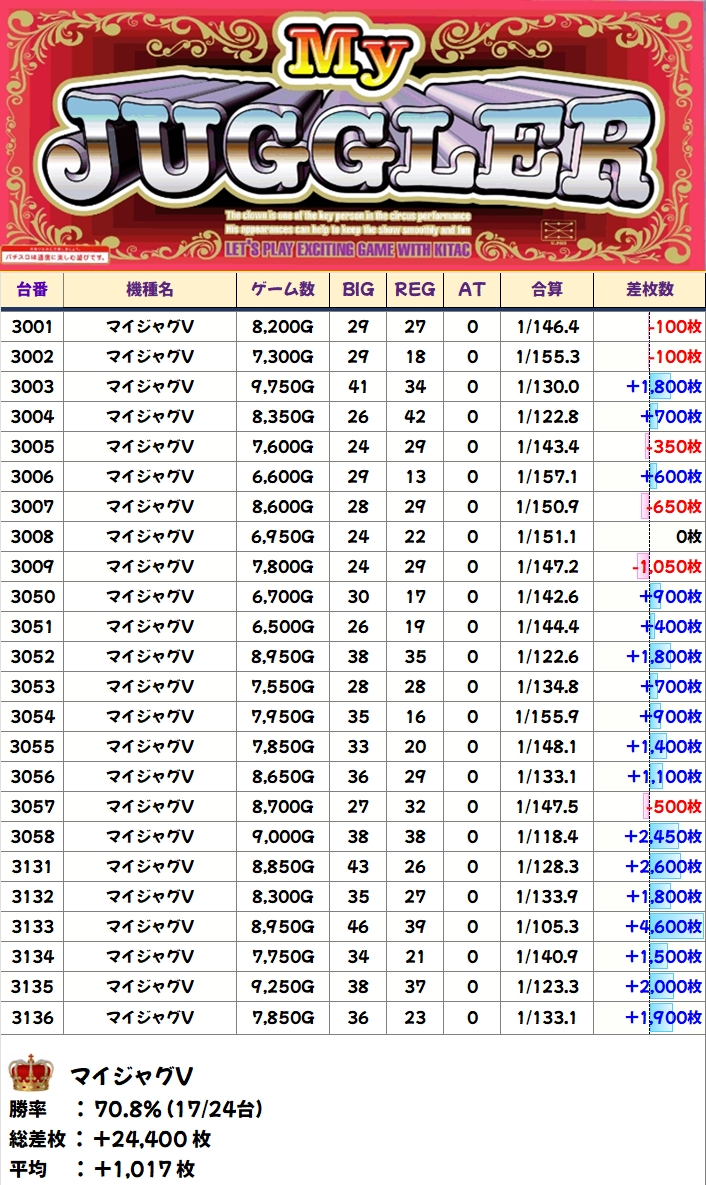Click the 0枚 value for machine 3008
The image size is (706, 1185).
688,537
